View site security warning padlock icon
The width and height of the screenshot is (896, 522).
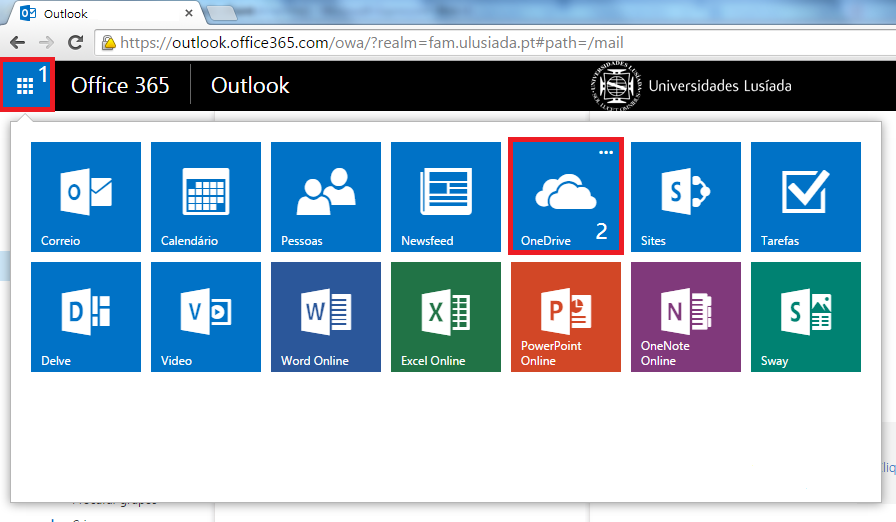109,43
